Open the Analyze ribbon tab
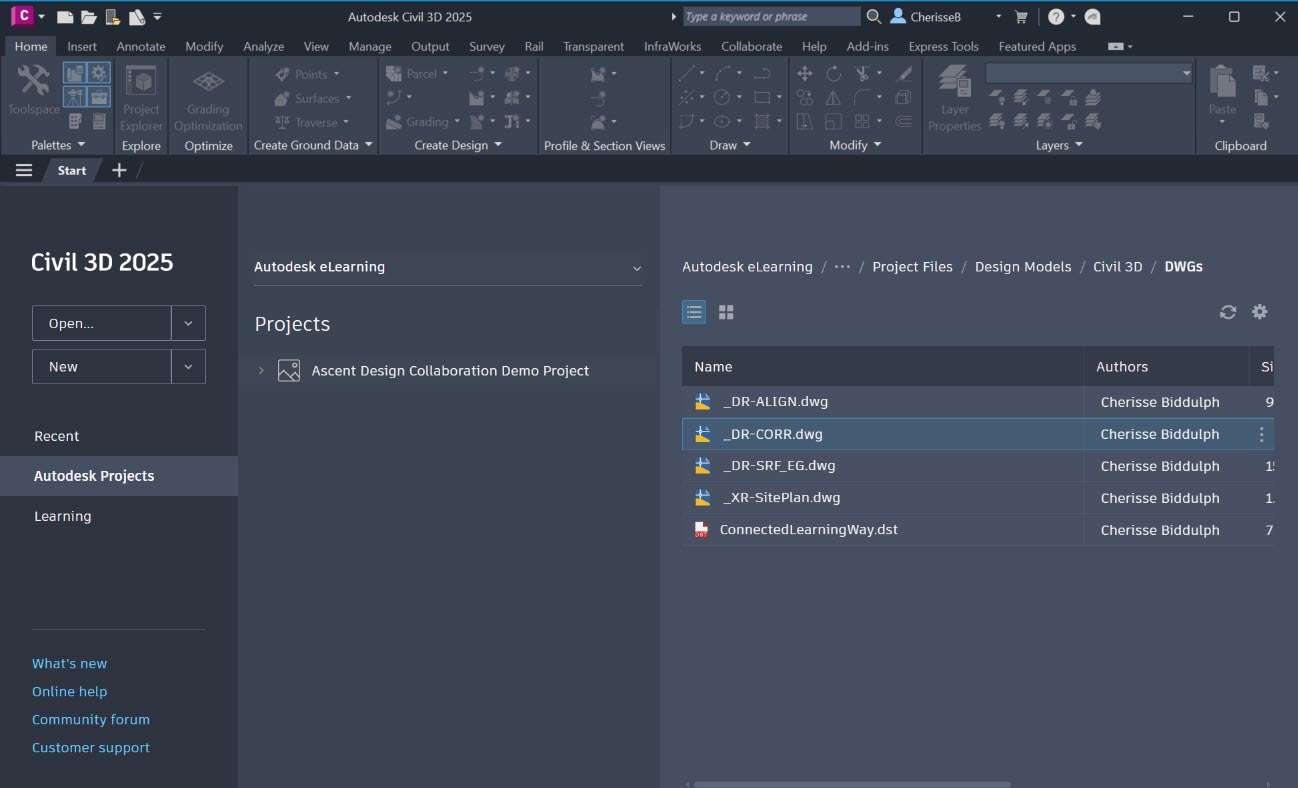Image resolution: width=1298 pixels, height=788 pixels. pos(264,46)
